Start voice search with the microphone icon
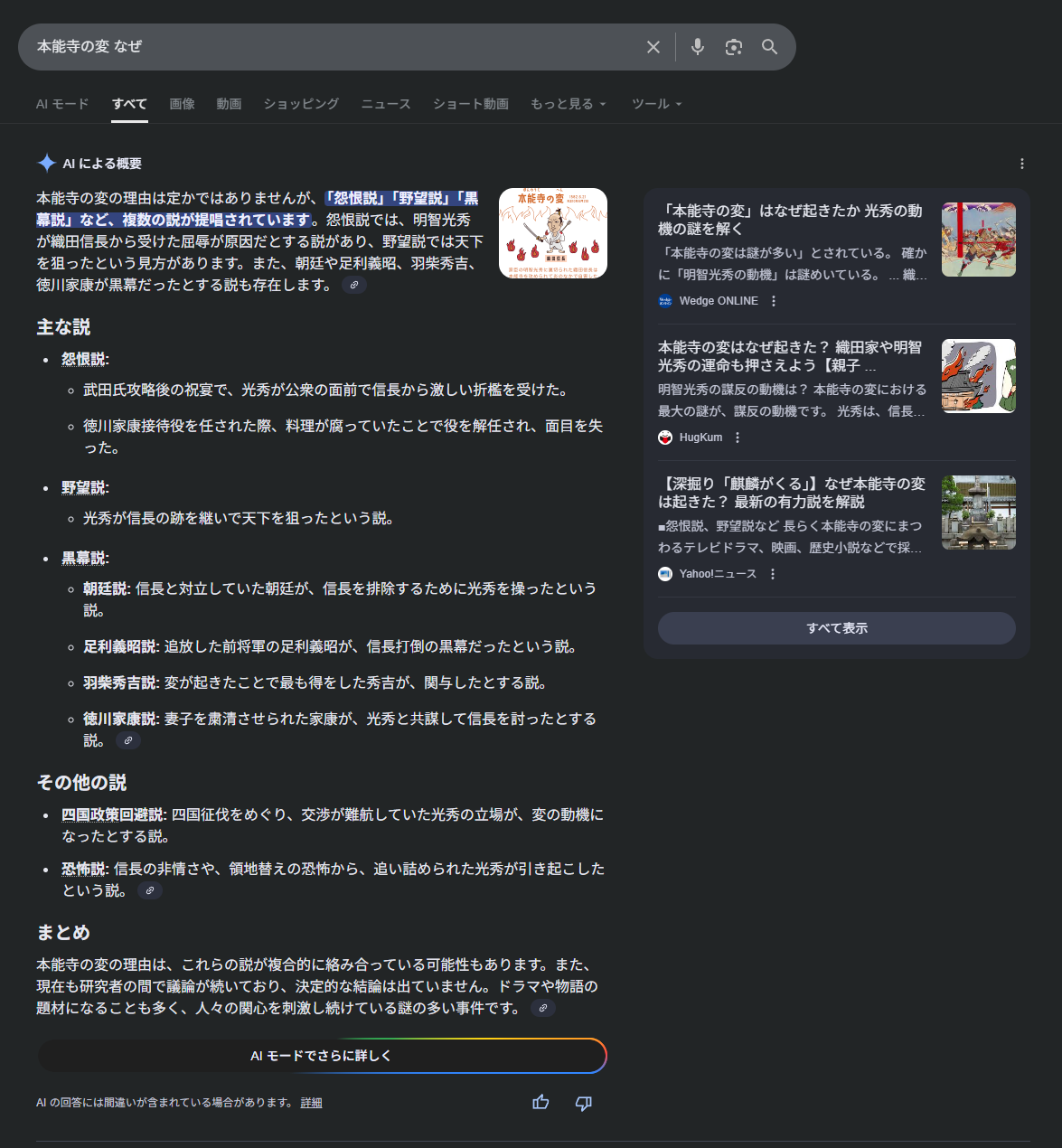This screenshot has width=1062, height=1148. [697, 47]
